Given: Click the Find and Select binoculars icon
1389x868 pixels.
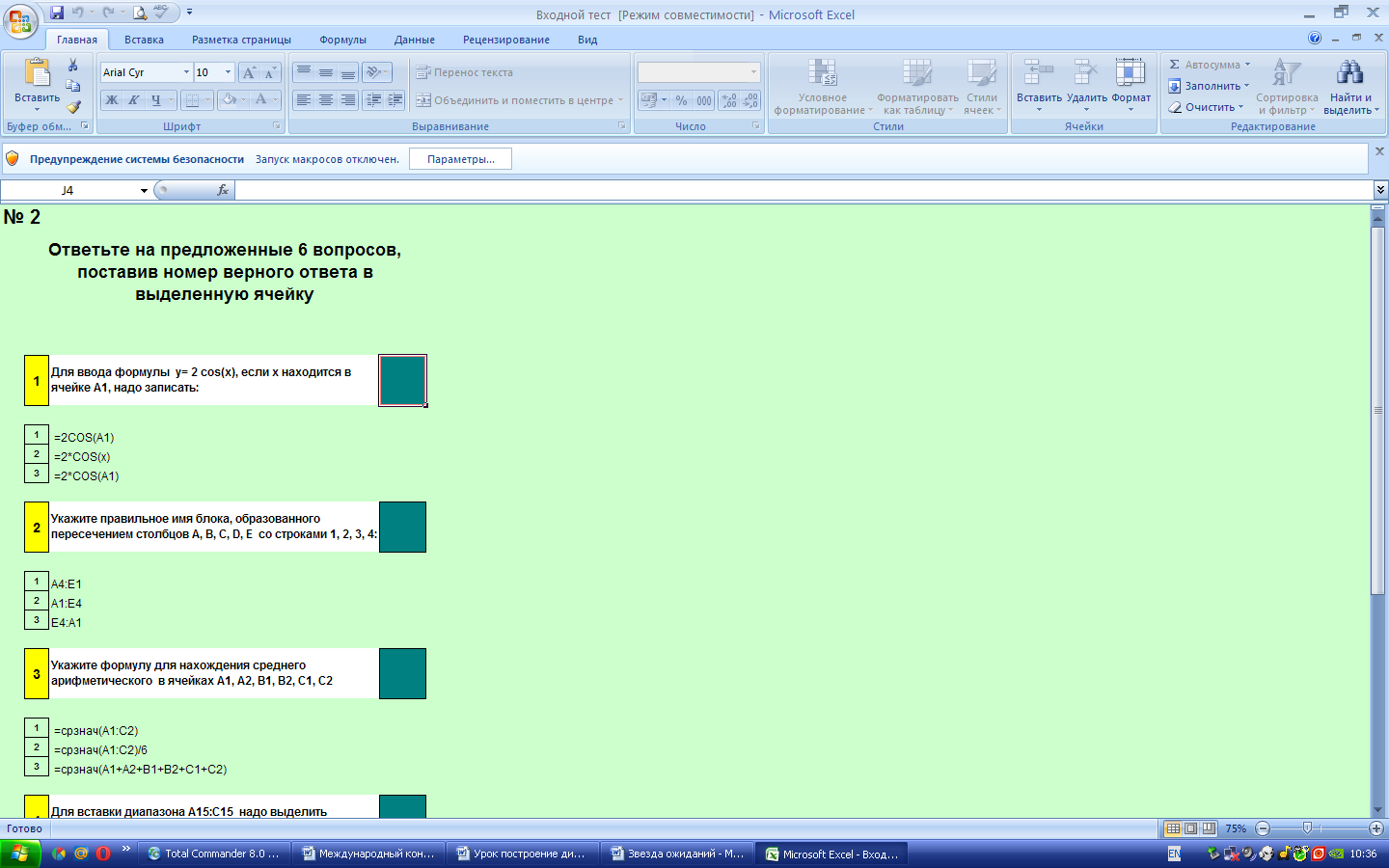Looking at the screenshot, I should 1349,73.
